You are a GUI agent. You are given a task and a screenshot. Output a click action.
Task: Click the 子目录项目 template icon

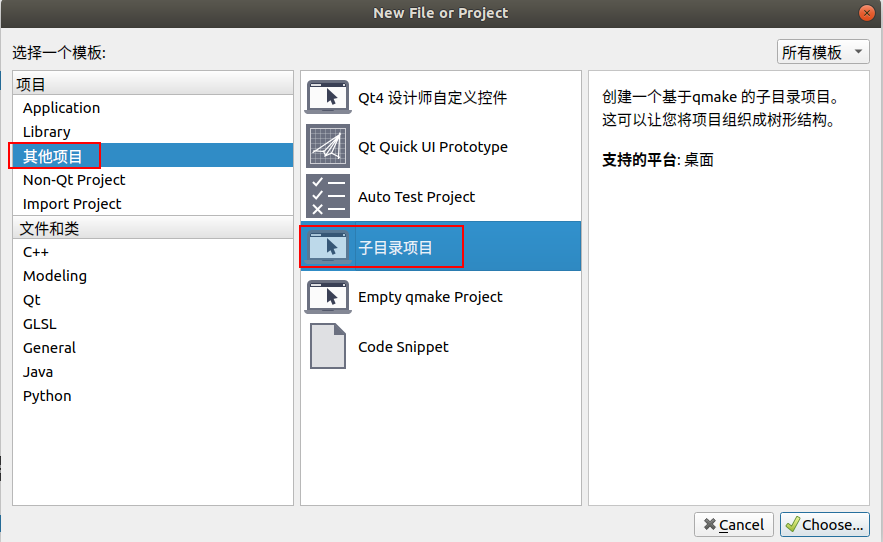pos(328,247)
